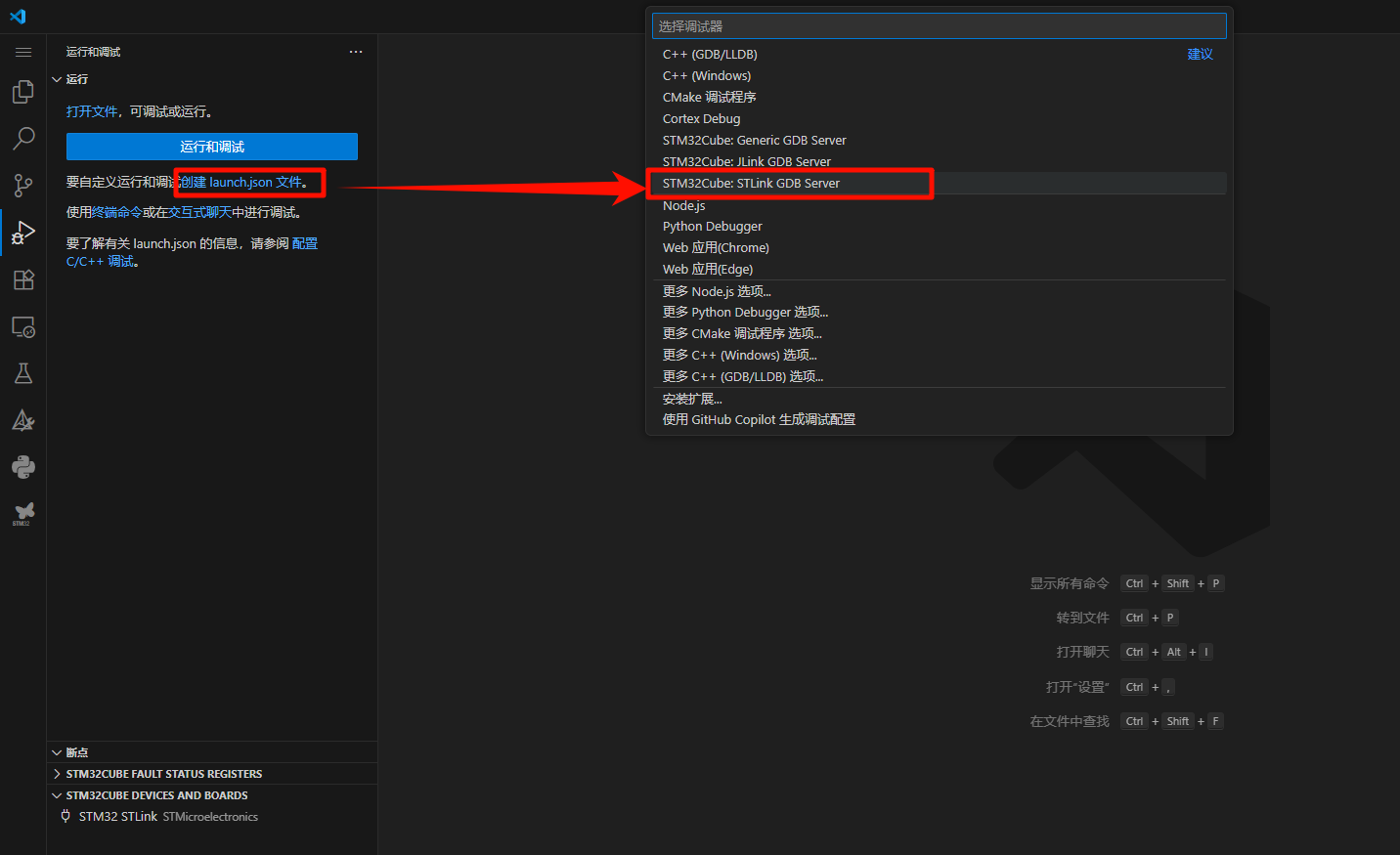This screenshot has width=1400, height=855.
Task: Select STM32Cube: JLink GDB Server
Action: (940, 161)
